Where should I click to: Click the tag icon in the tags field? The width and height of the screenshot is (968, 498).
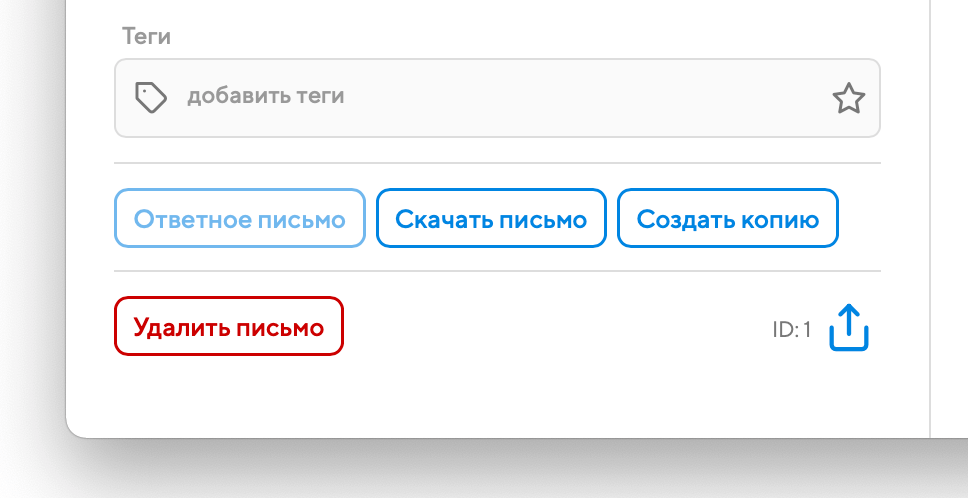pos(150,97)
